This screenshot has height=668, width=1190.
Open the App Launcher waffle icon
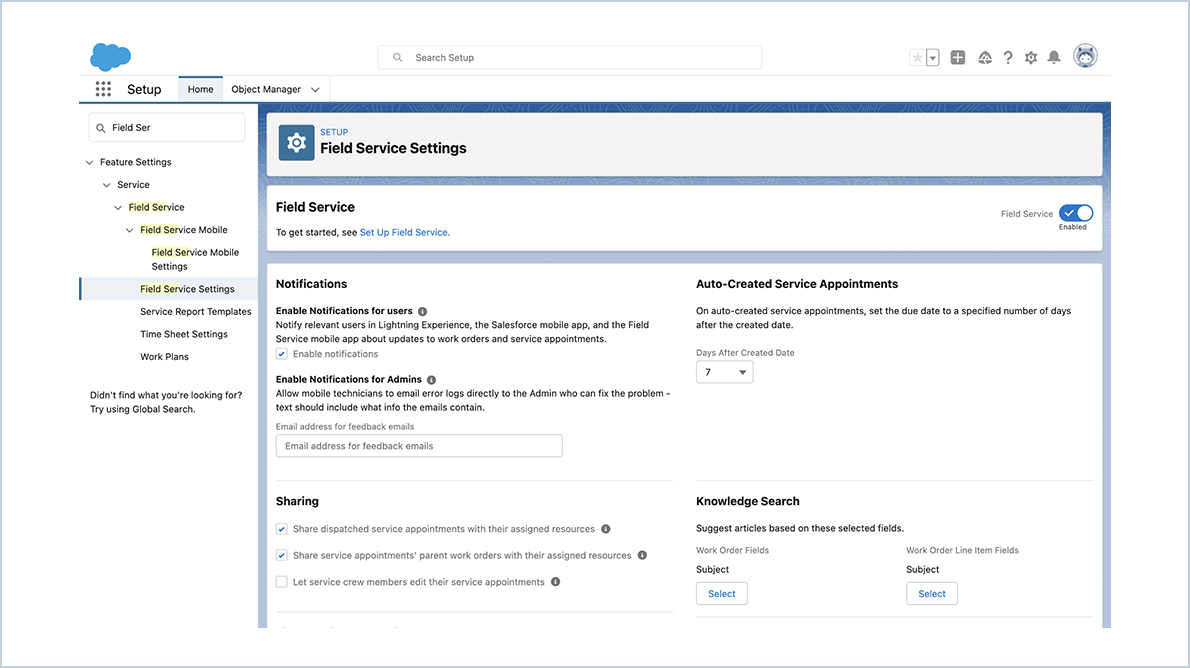pos(103,89)
